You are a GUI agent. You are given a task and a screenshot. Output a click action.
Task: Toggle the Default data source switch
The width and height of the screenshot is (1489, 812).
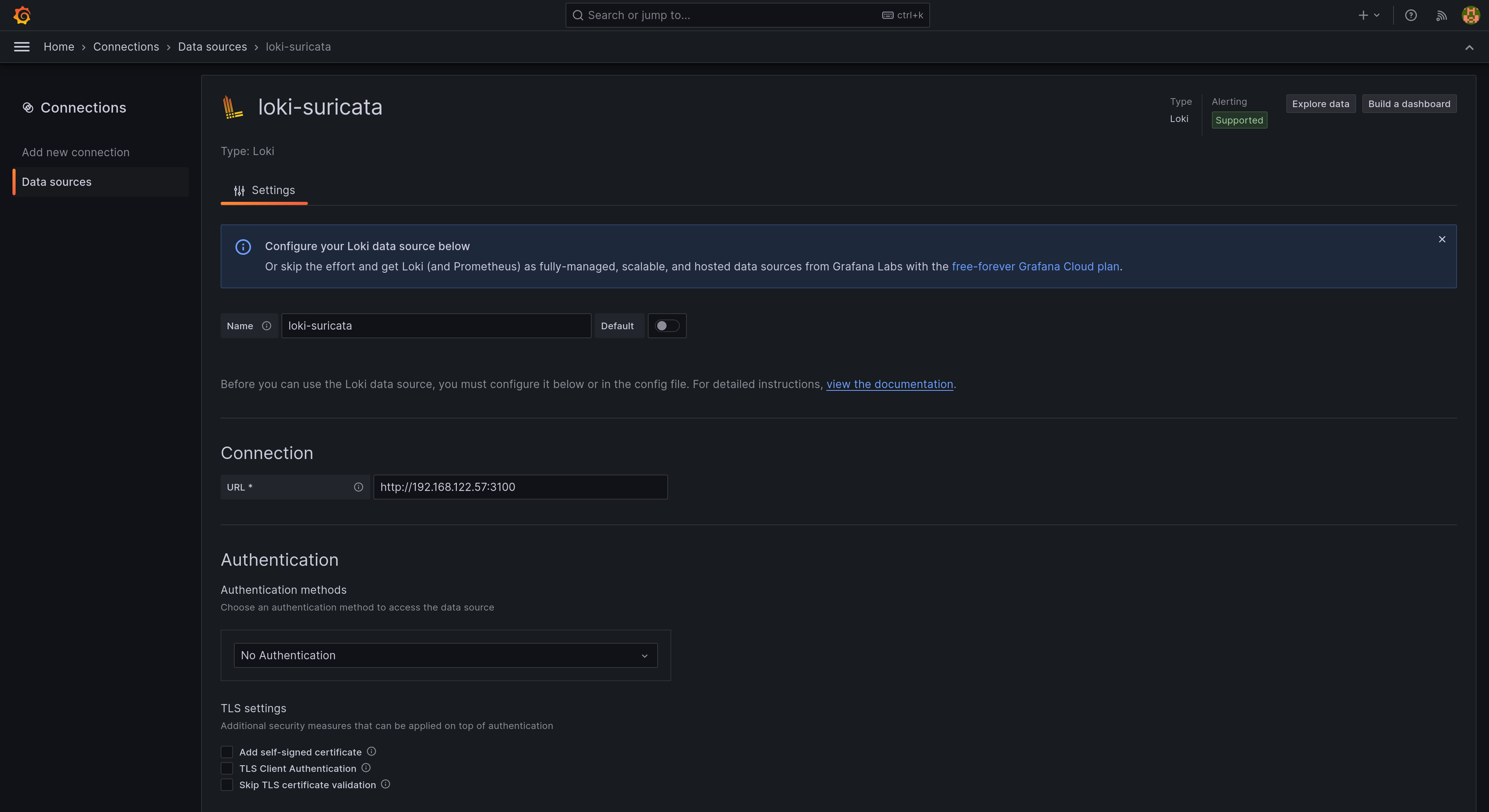click(x=667, y=326)
